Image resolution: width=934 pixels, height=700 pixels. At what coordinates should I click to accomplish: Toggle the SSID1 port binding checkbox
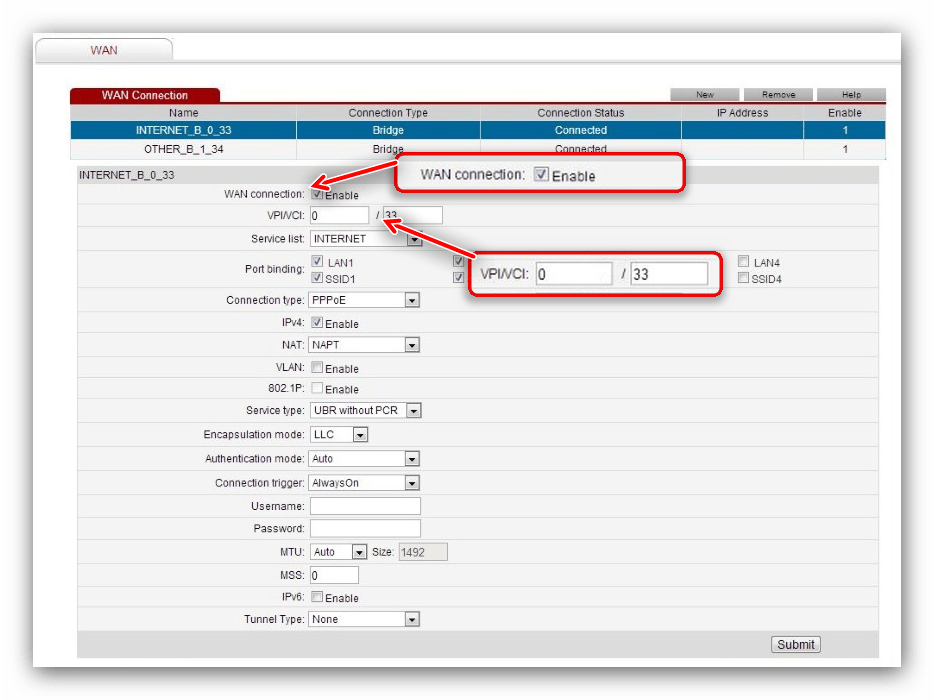[x=317, y=278]
